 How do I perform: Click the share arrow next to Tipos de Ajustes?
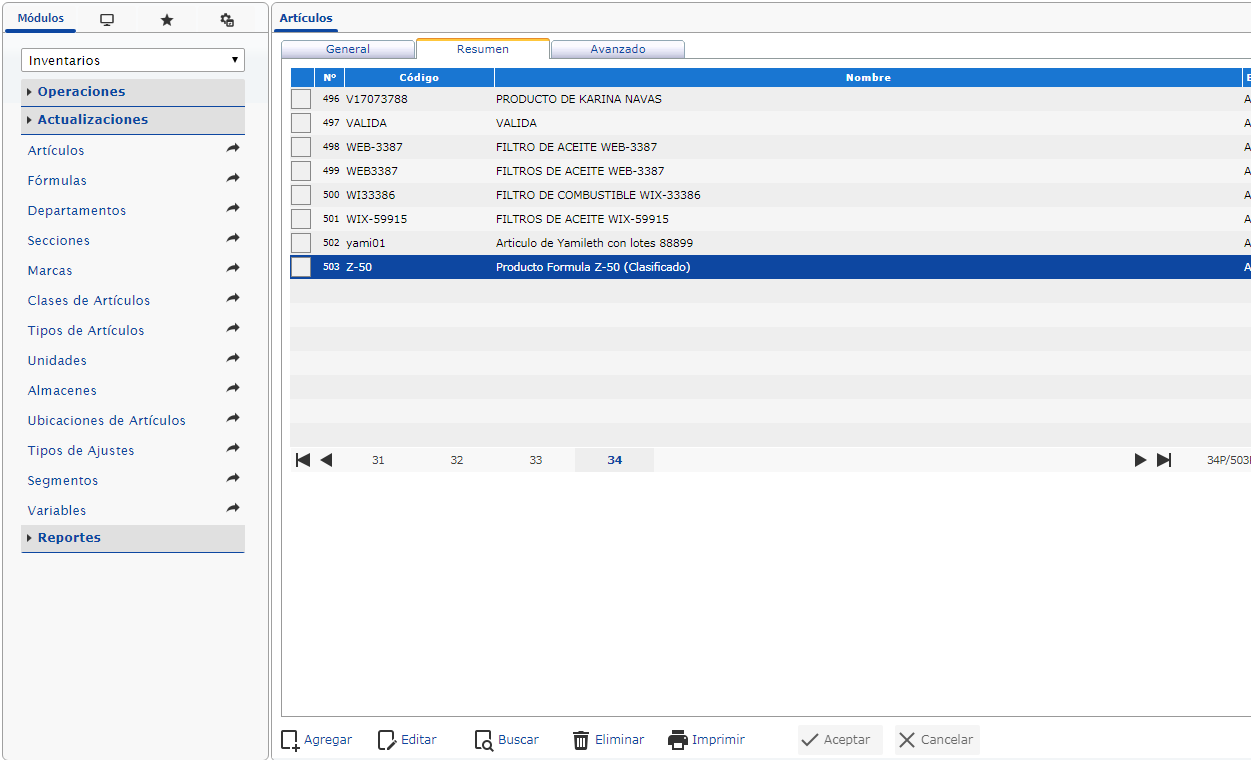233,448
